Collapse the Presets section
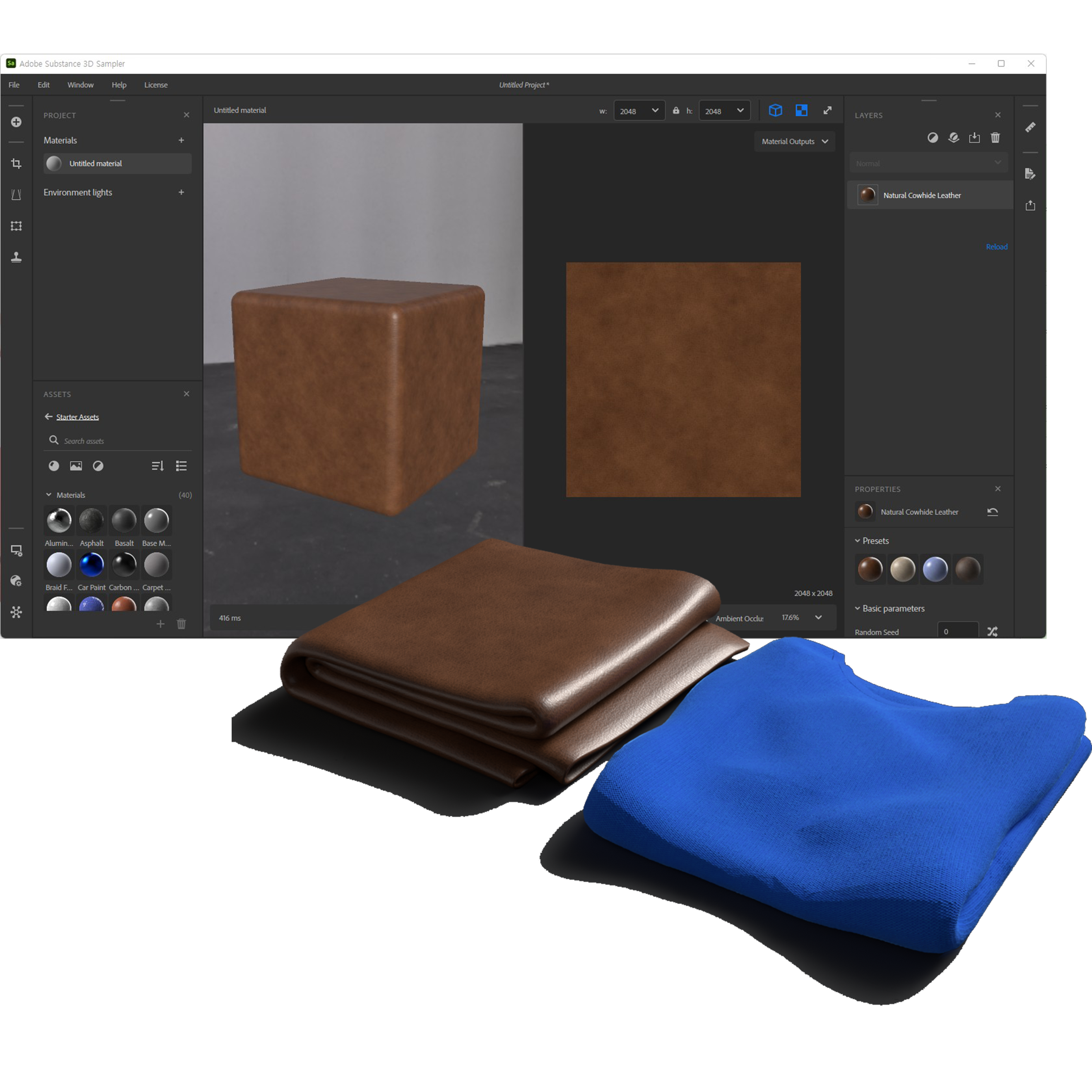The height and width of the screenshot is (1092, 1092). [x=857, y=541]
